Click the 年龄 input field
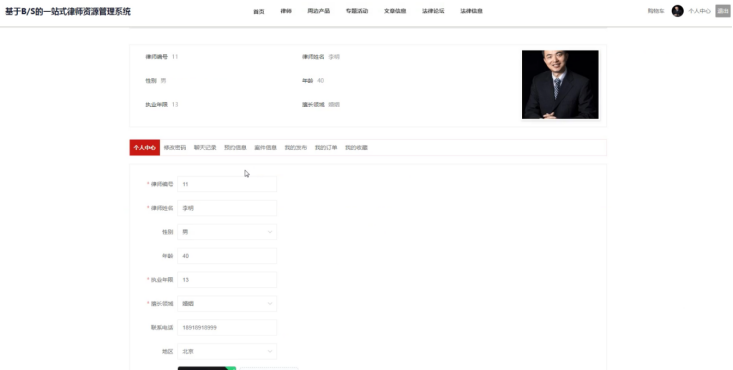733x370 pixels. pyautogui.click(x=227, y=256)
